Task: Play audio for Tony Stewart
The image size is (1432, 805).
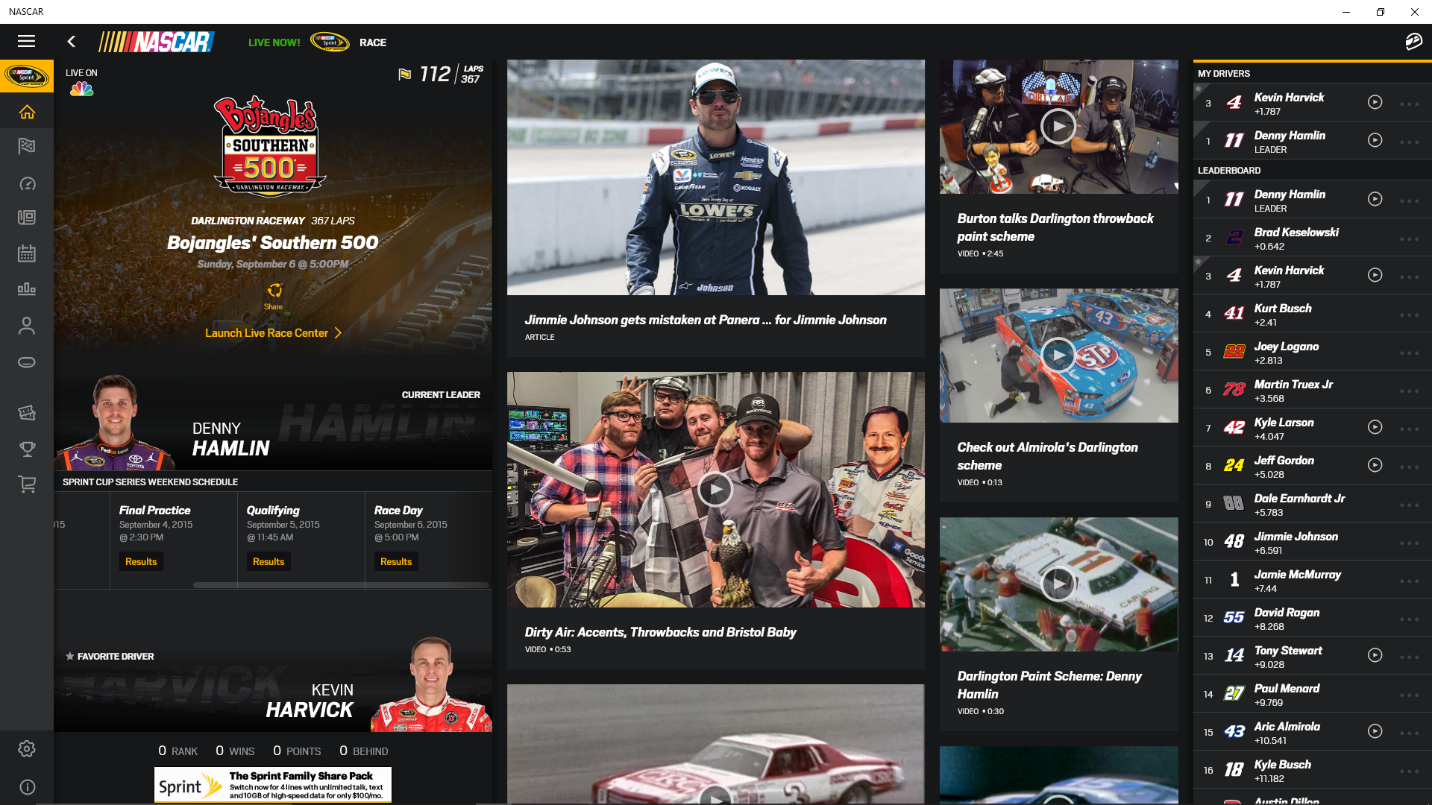Action: point(1375,655)
